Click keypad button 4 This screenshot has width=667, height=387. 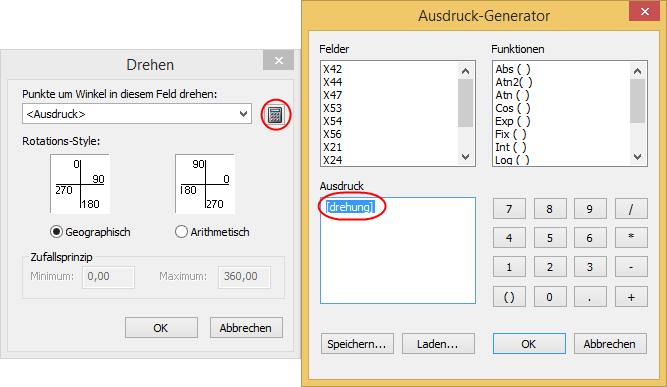pos(509,237)
